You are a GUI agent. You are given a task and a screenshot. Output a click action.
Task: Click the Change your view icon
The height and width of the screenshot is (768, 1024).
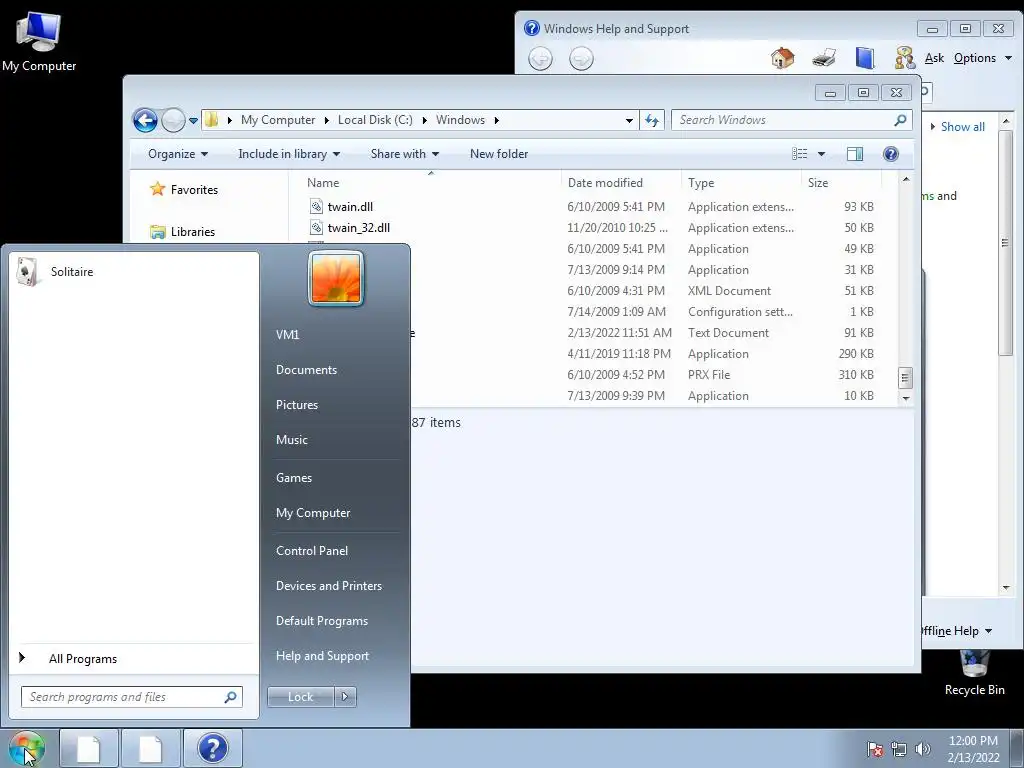(799, 154)
